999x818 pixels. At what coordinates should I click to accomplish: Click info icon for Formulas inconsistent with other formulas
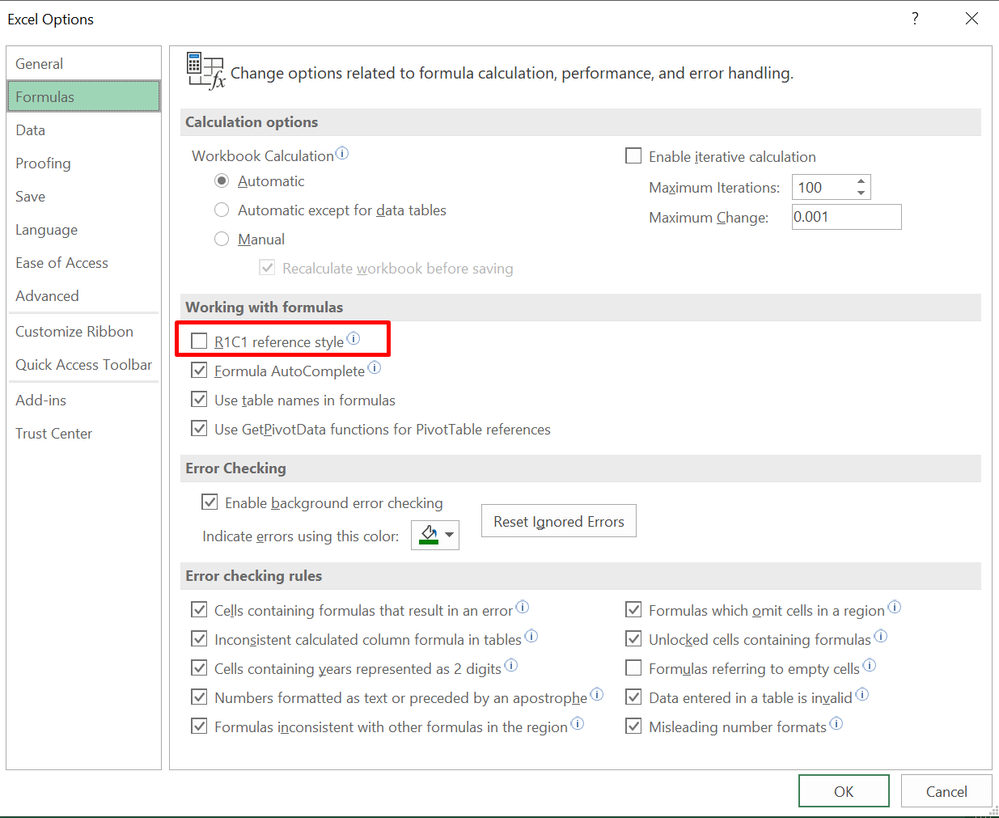577,724
